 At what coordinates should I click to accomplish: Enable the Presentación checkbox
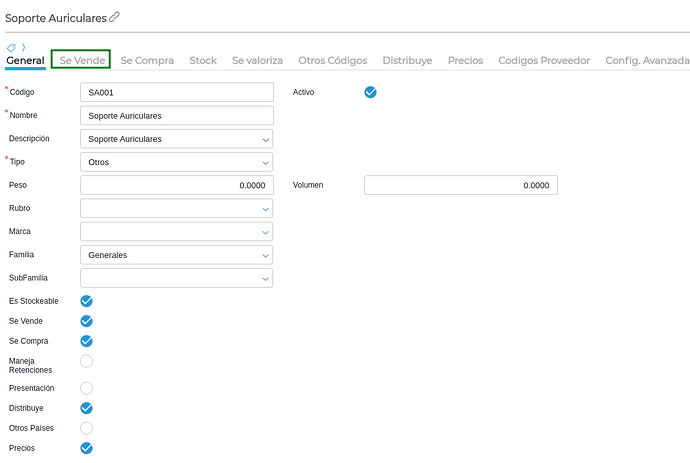86,388
